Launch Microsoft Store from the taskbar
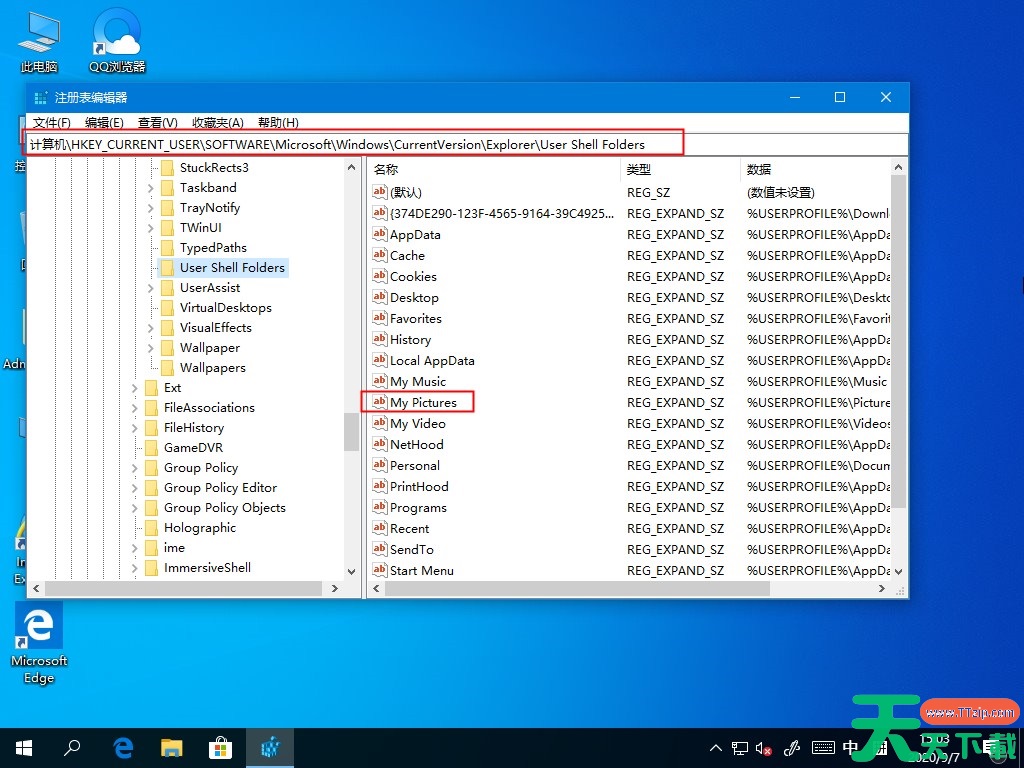The image size is (1024, 768). click(x=220, y=747)
